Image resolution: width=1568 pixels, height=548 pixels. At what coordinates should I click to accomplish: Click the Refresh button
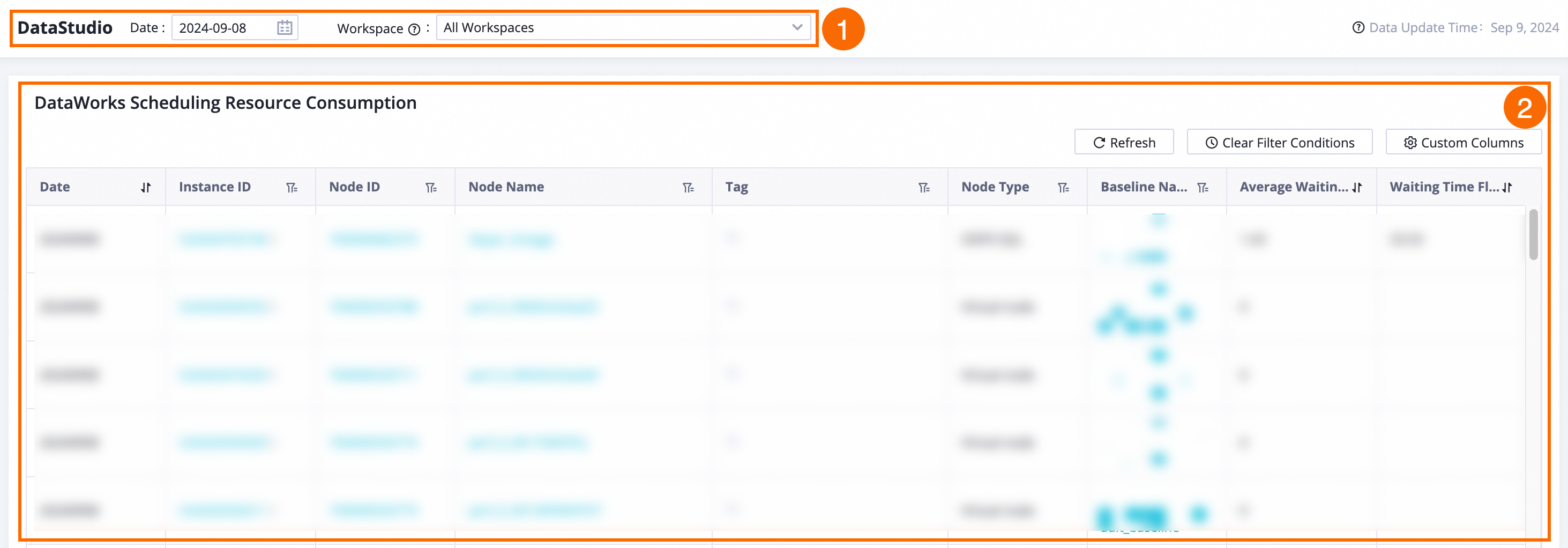pyautogui.click(x=1124, y=142)
